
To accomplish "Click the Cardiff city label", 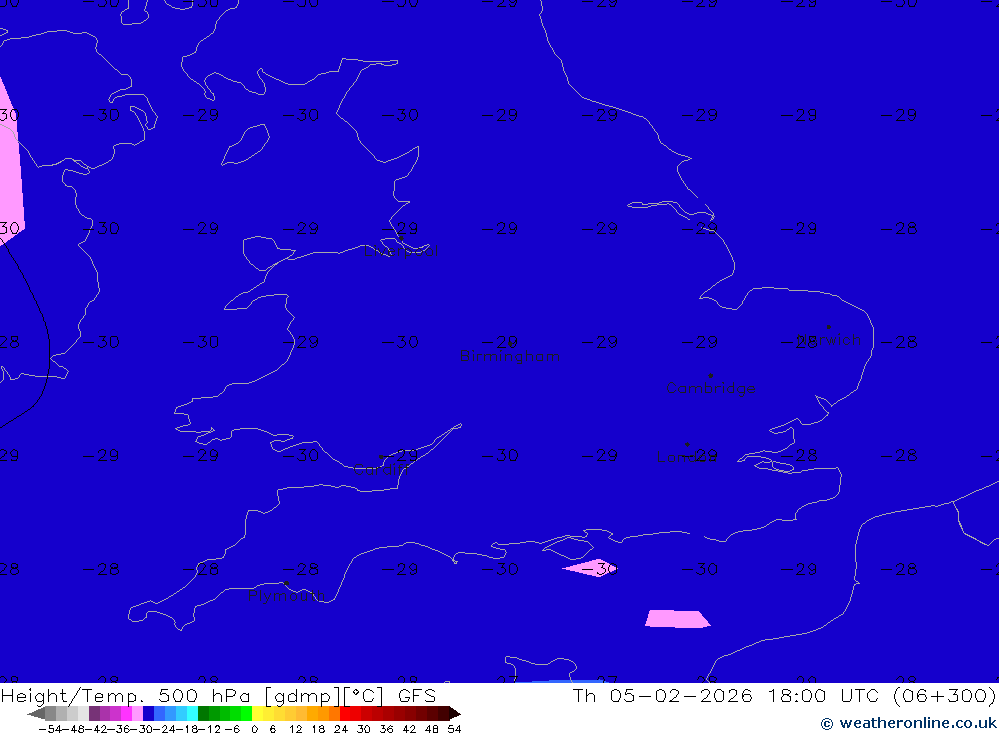I will 380,470.
